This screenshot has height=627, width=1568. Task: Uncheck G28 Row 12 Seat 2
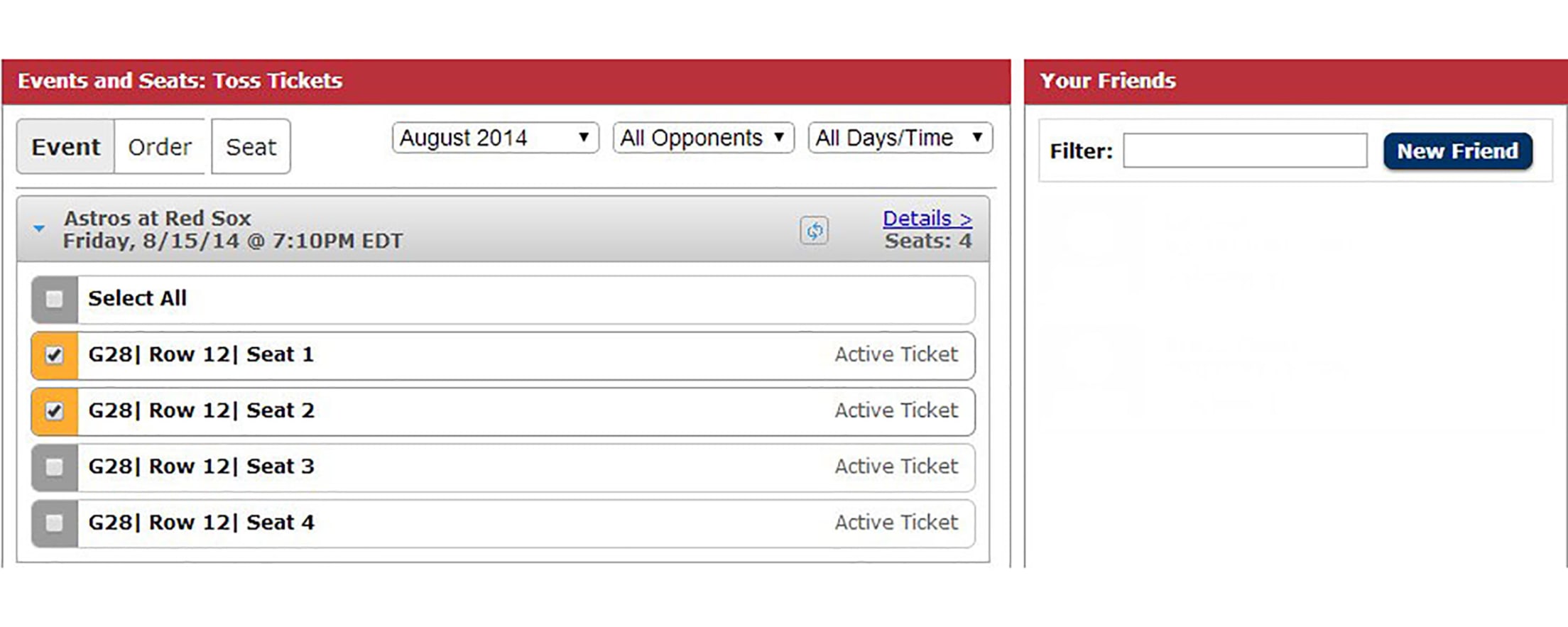[x=54, y=411]
